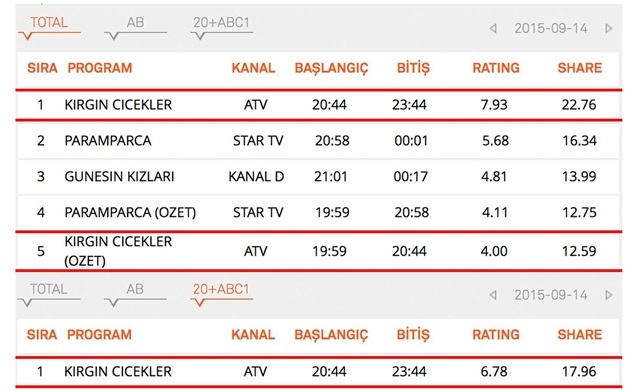The image size is (640, 390).
Task: Select TOTAL tab in bottom table
Action: [x=49, y=289]
